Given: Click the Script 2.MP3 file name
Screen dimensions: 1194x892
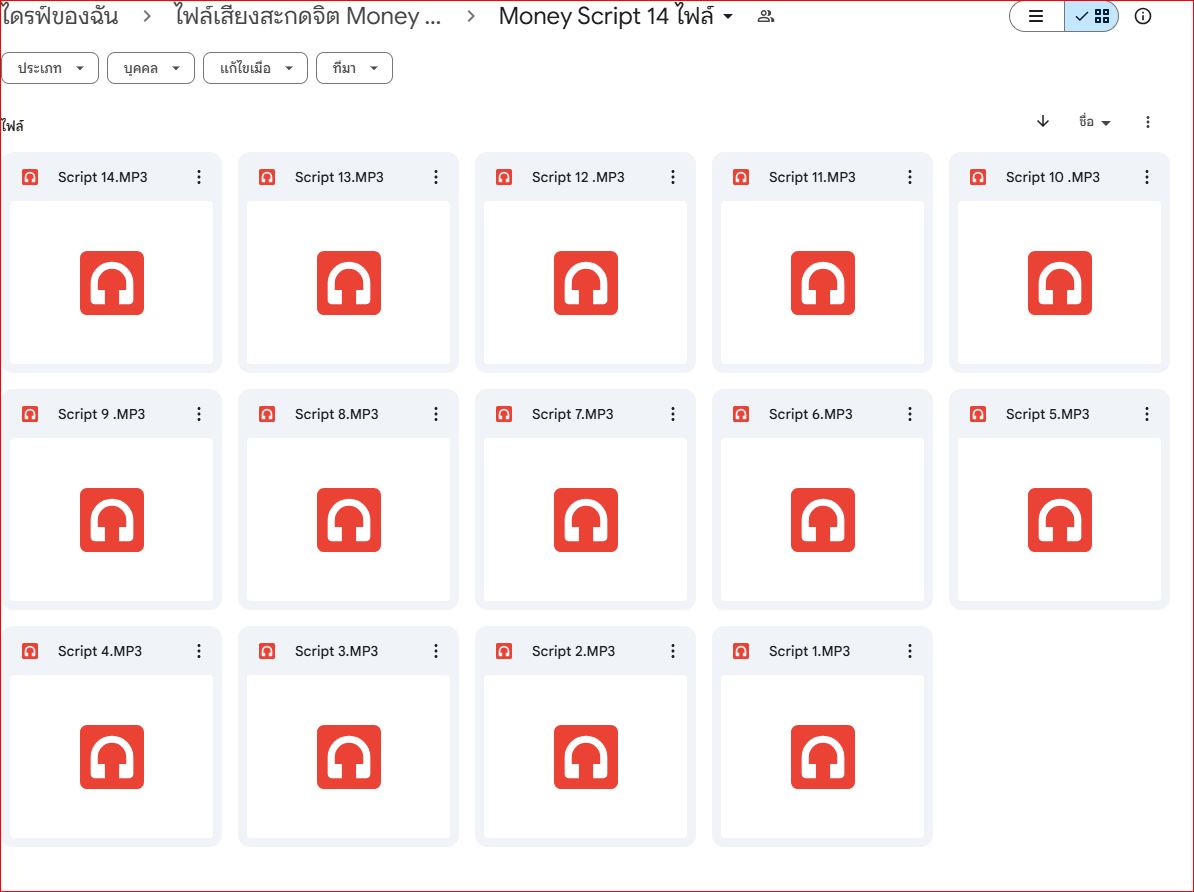Looking at the screenshot, I should point(573,651).
